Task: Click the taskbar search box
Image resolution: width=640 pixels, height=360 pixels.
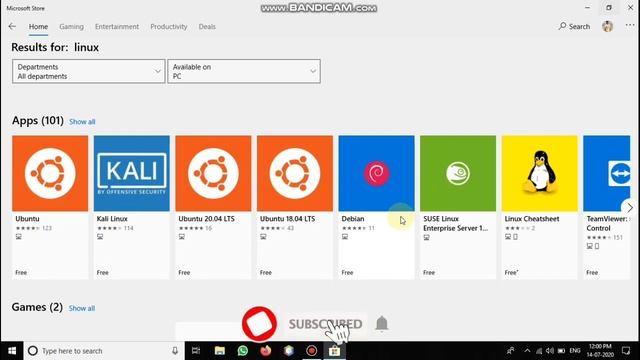Action: coord(104,351)
